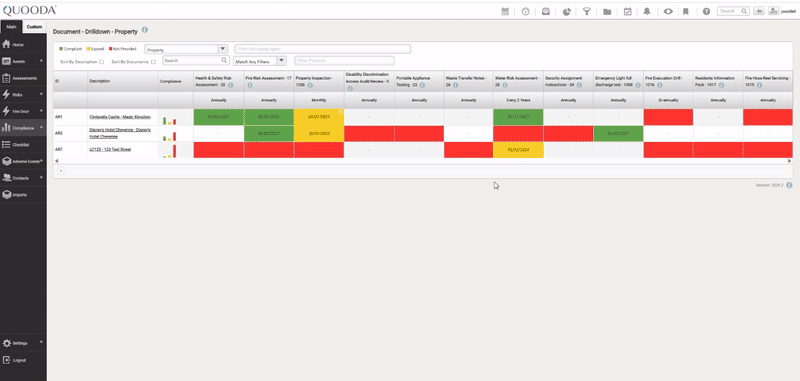Click the Filter Portfolio field

[x=344, y=61]
